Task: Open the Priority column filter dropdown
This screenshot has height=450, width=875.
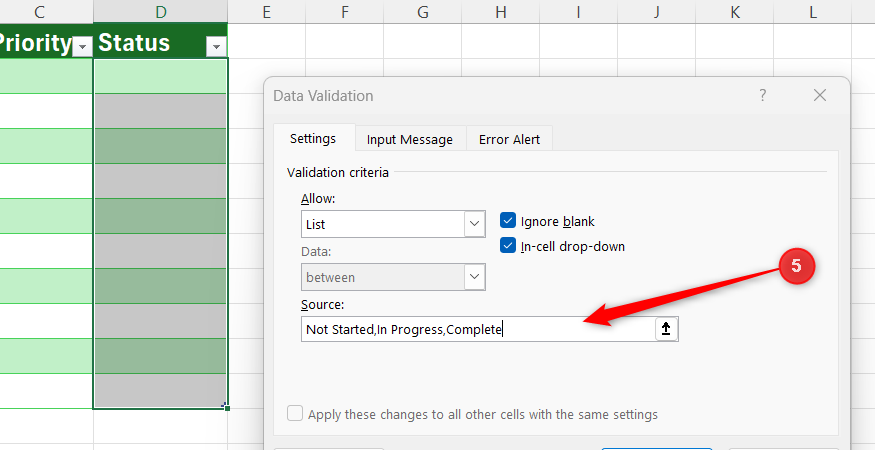Action: coord(83,47)
